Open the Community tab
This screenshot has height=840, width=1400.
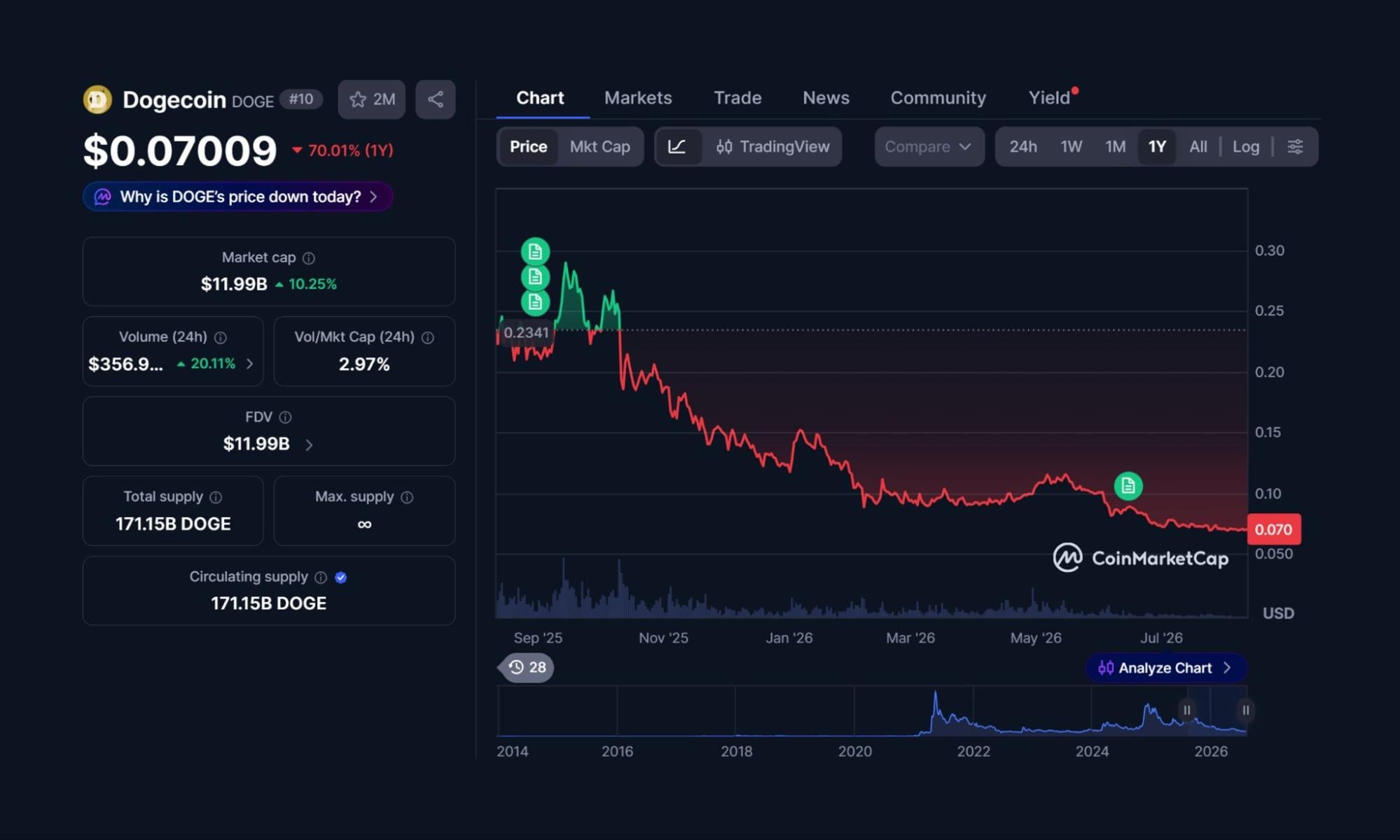(x=938, y=97)
